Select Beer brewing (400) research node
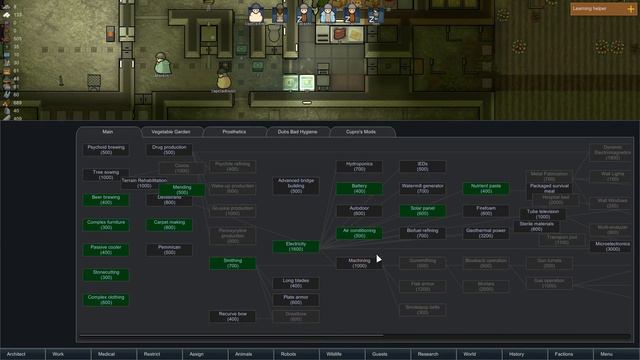The width and height of the screenshot is (640, 360). pyautogui.click(x=106, y=200)
